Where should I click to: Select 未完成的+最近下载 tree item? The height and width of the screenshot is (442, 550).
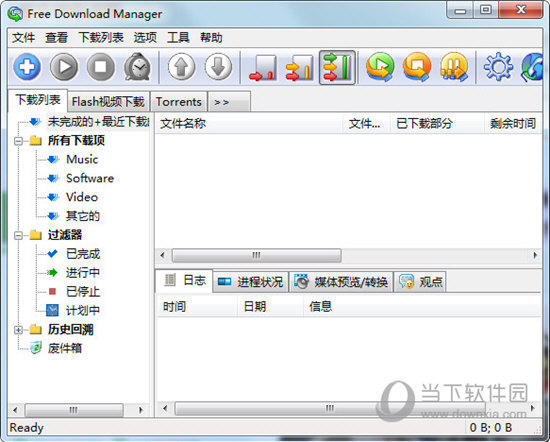pos(99,122)
